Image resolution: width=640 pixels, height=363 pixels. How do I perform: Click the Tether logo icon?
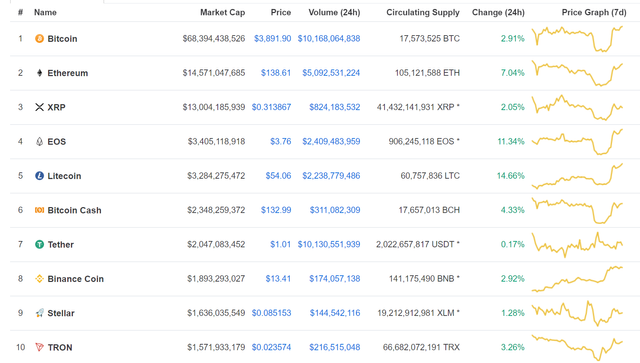tap(39, 245)
